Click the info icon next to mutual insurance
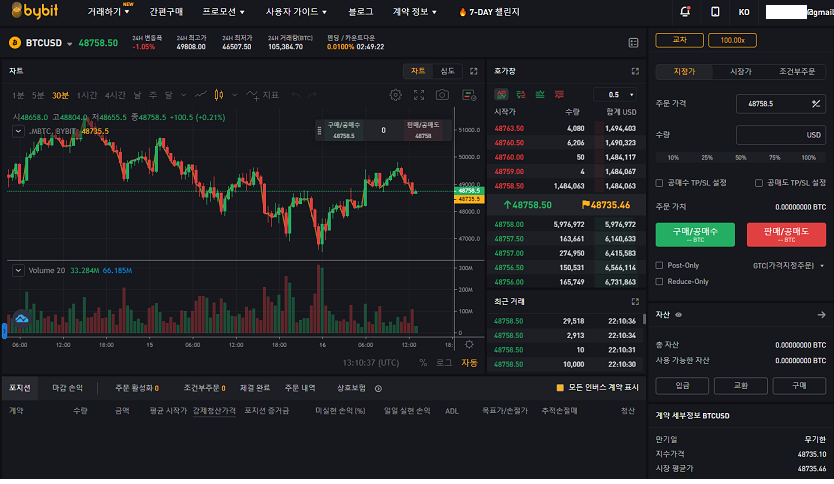 tap(378, 389)
